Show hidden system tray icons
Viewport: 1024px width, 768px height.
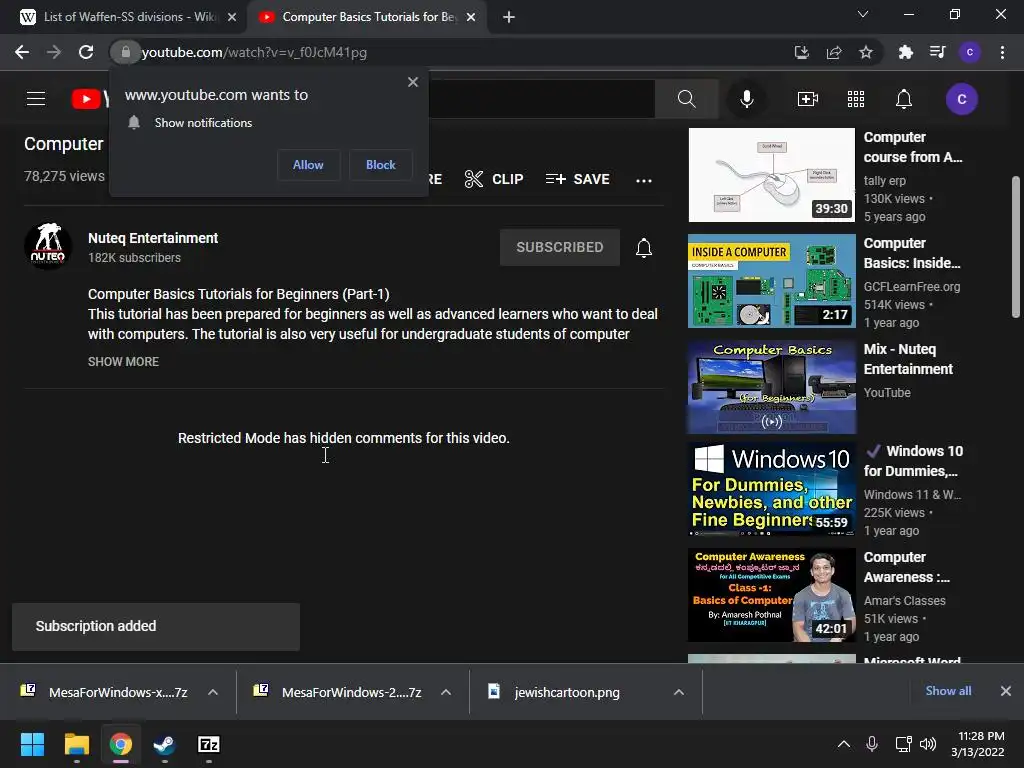click(844, 744)
